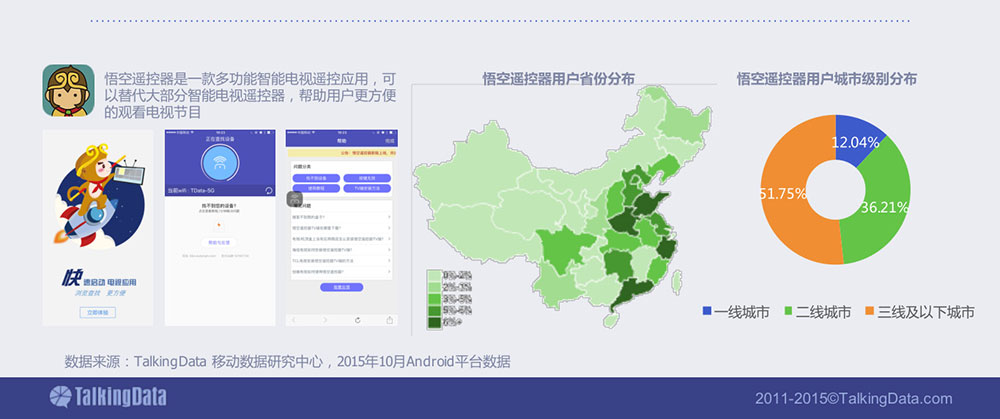Click the lightest green map legend swatch
The height and width of the screenshot is (419, 1000).
coord(434,276)
